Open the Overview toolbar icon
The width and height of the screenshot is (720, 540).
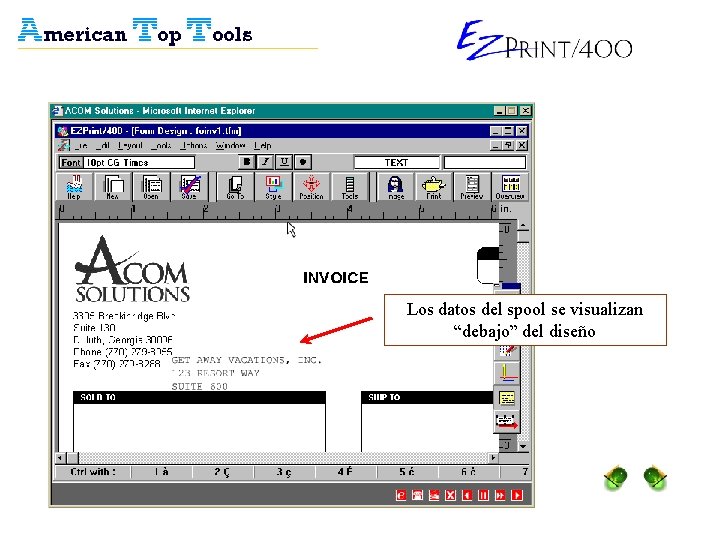[x=510, y=187]
